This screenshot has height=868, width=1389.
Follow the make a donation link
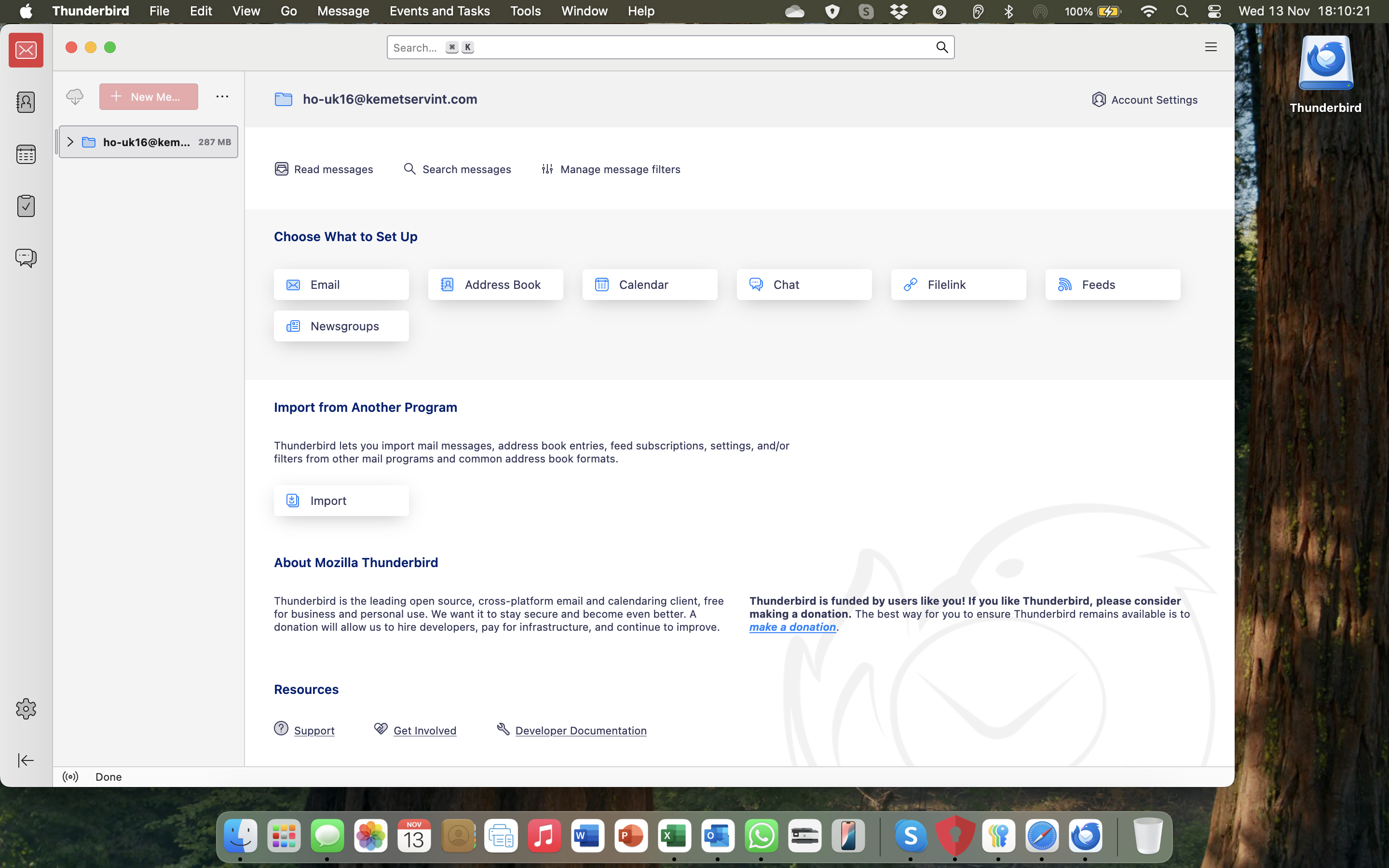[x=792, y=627]
